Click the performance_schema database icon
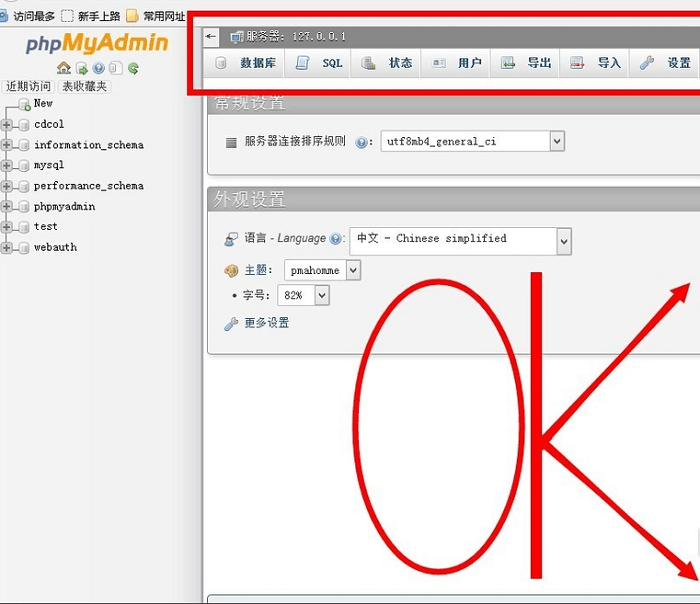 (24, 186)
